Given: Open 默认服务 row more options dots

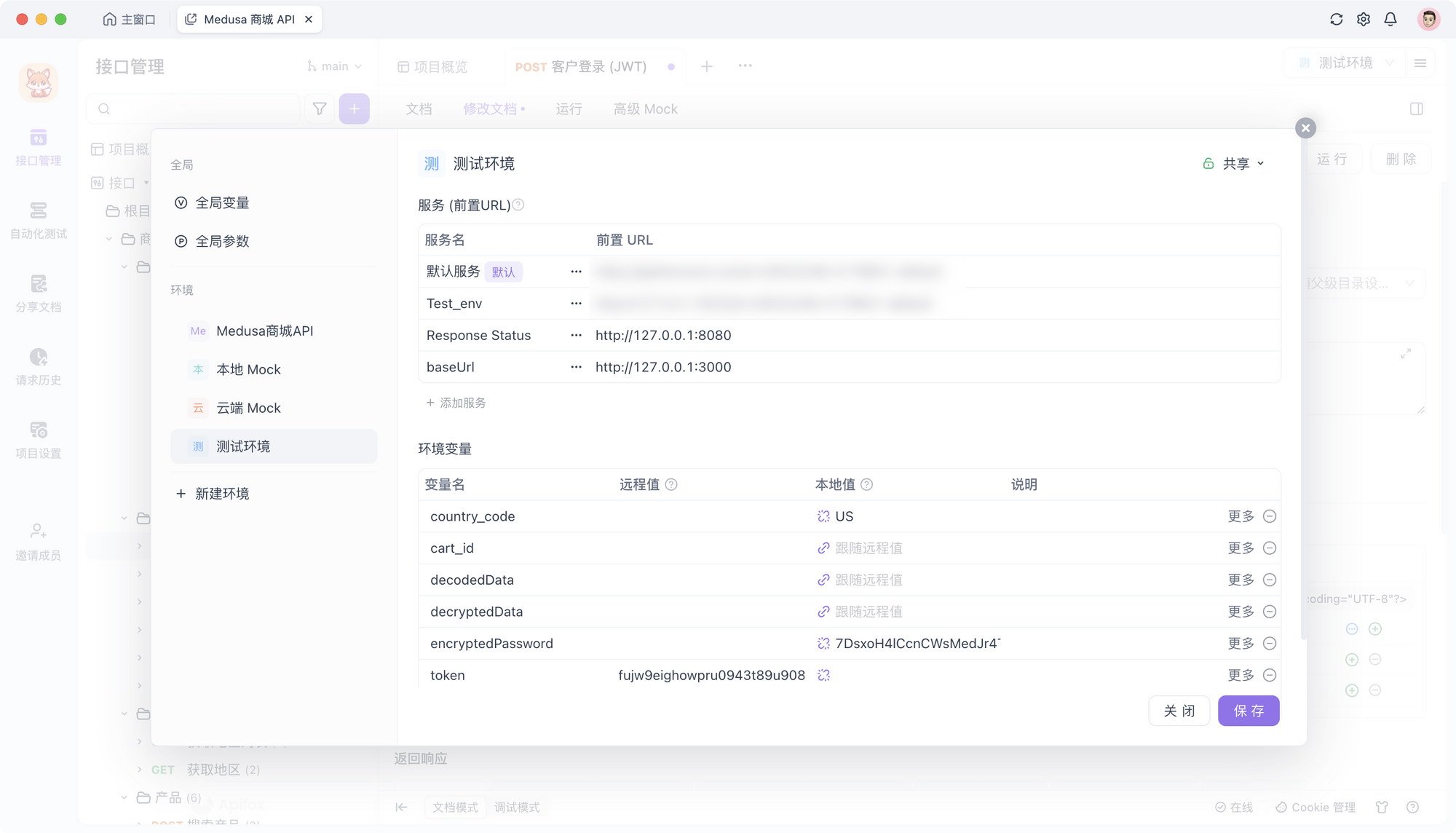Looking at the screenshot, I should [x=576, y=272].
